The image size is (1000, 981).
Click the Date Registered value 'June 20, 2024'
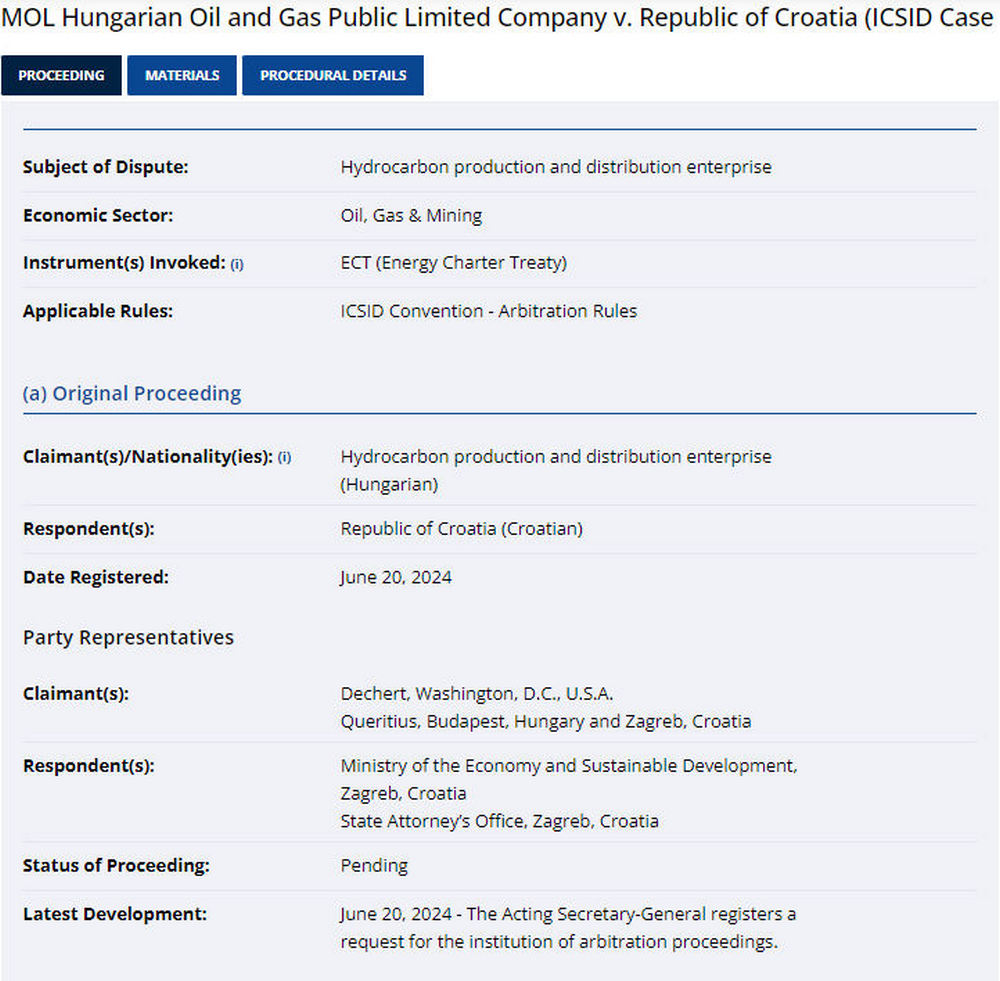pos(396,577)
